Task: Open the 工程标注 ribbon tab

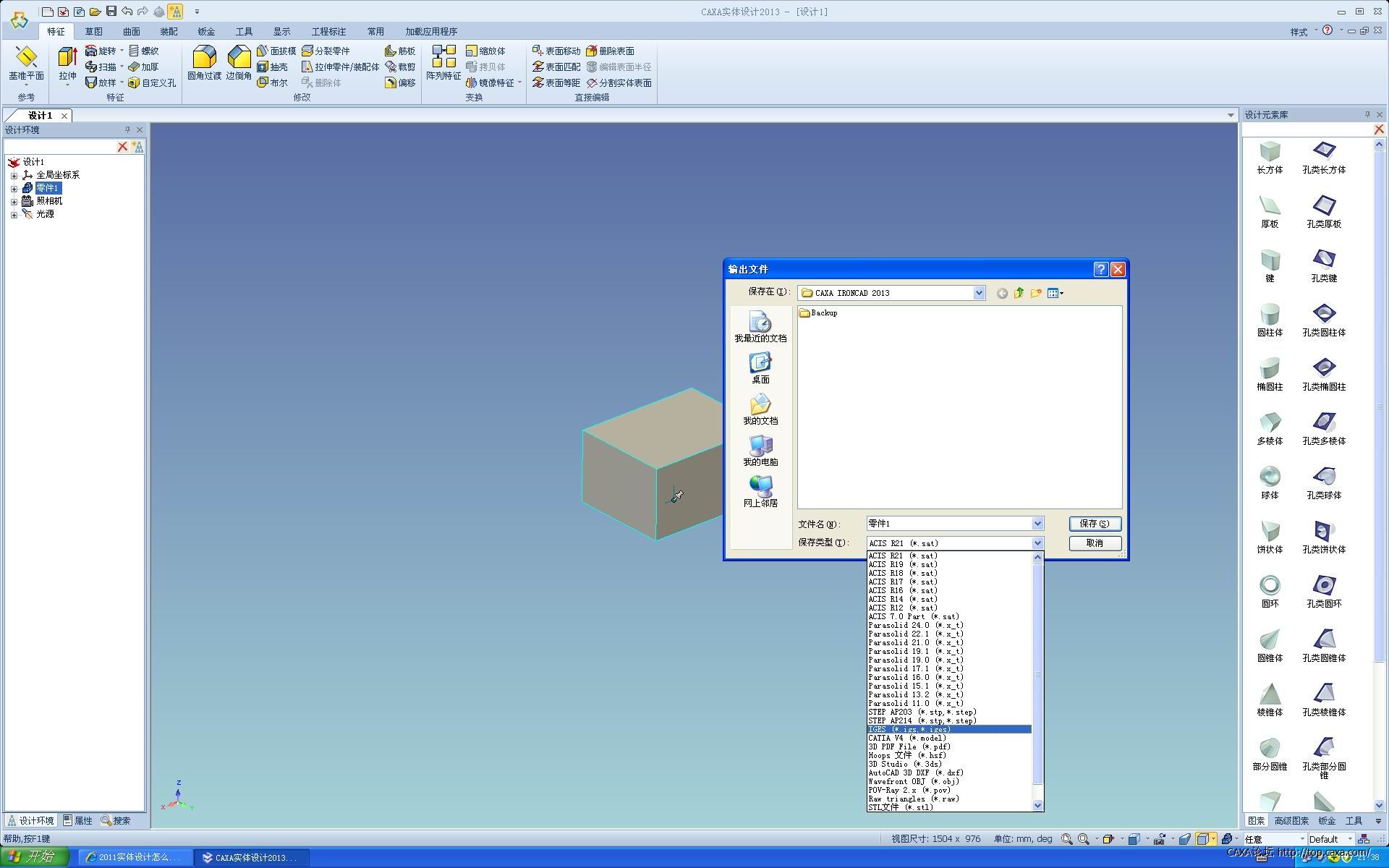Action: (x=328, y=32)
